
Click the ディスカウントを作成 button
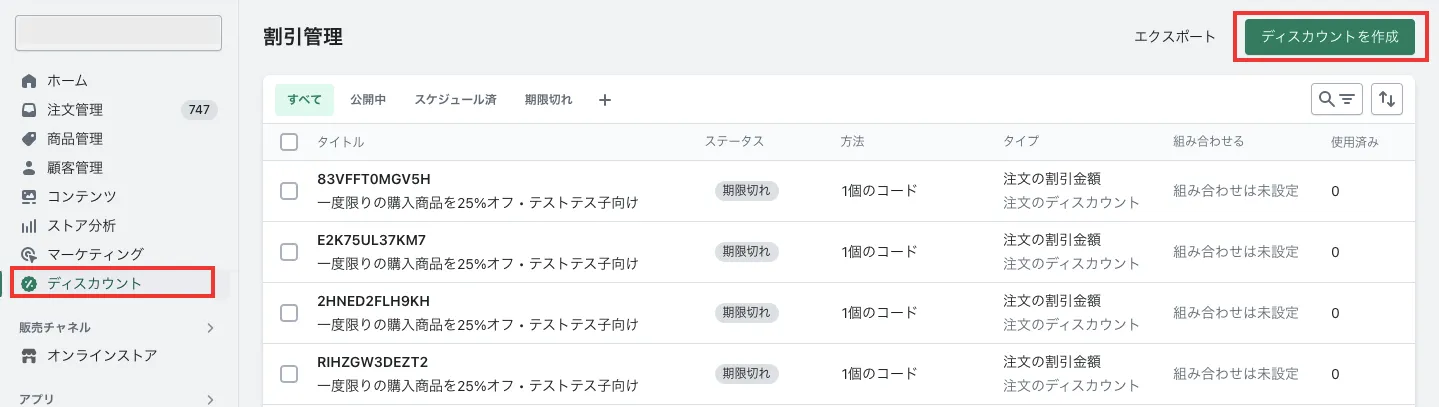(1329, 37)
